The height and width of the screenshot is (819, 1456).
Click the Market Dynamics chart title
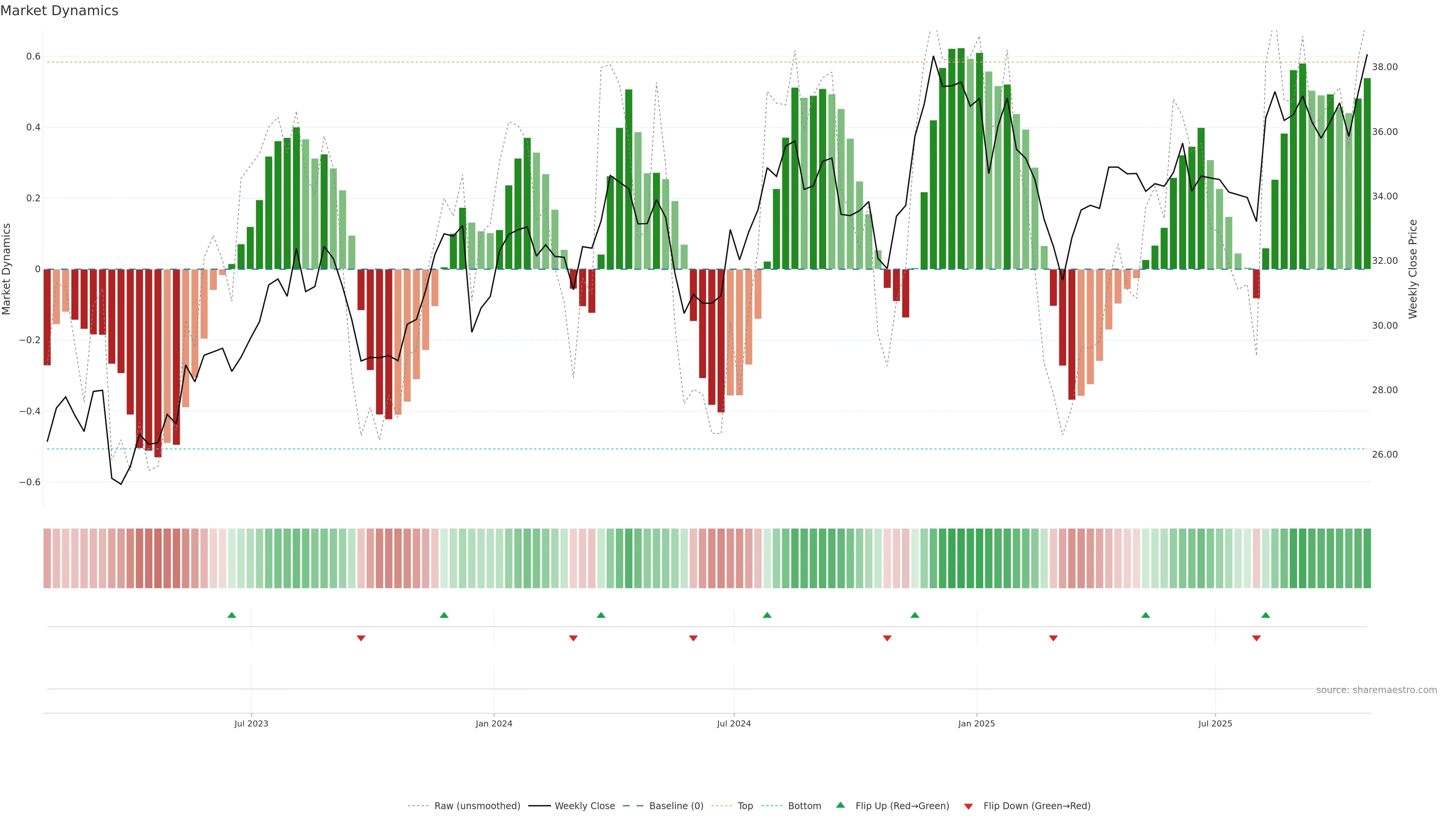(60, 11)
